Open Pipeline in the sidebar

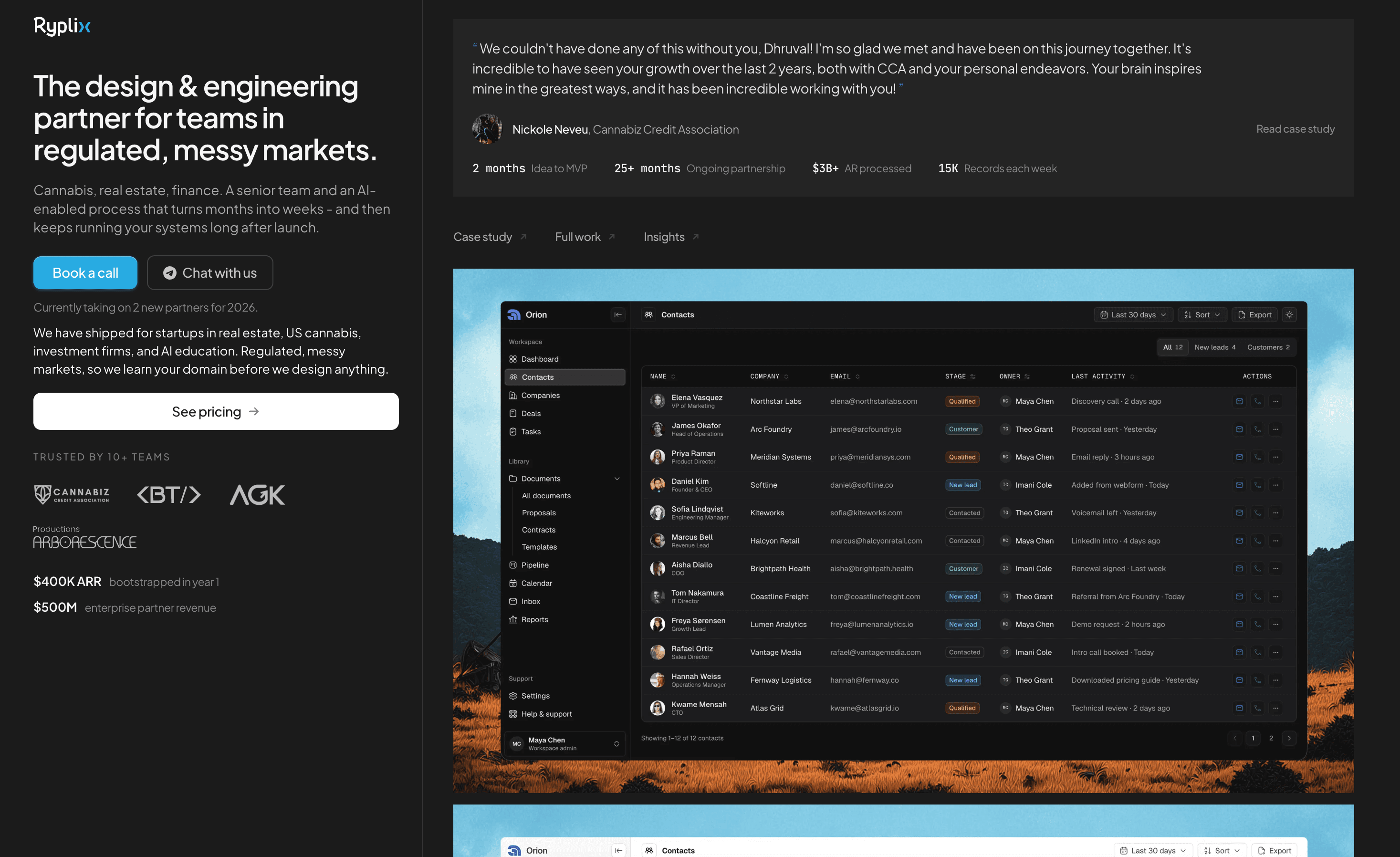click(565, 565)
